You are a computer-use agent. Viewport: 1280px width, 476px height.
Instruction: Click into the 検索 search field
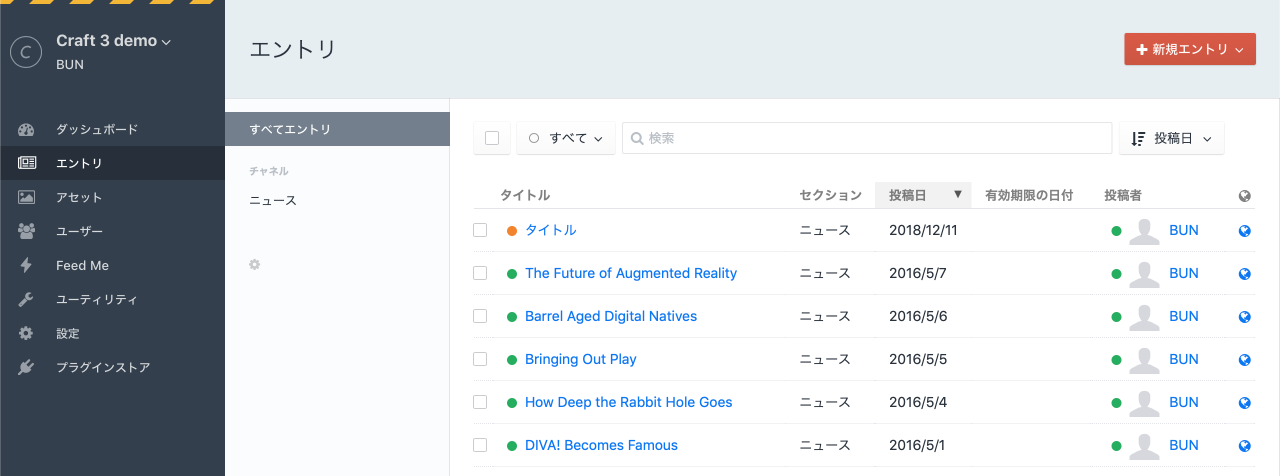(867, 138)
